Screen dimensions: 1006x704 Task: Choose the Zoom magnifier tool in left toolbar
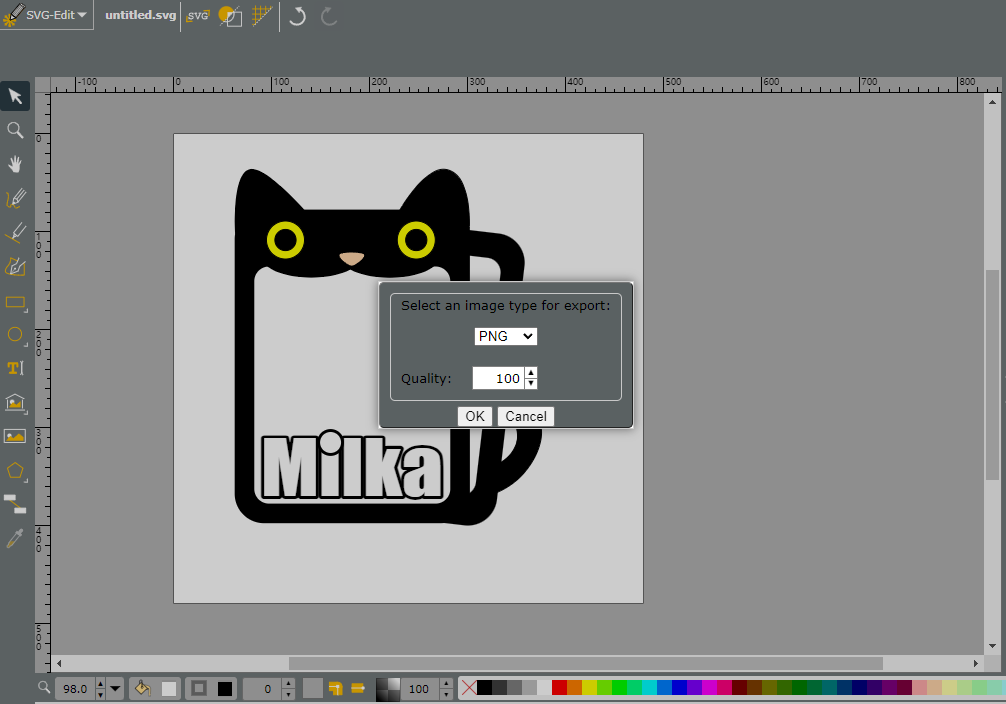(x=15, y=130)
